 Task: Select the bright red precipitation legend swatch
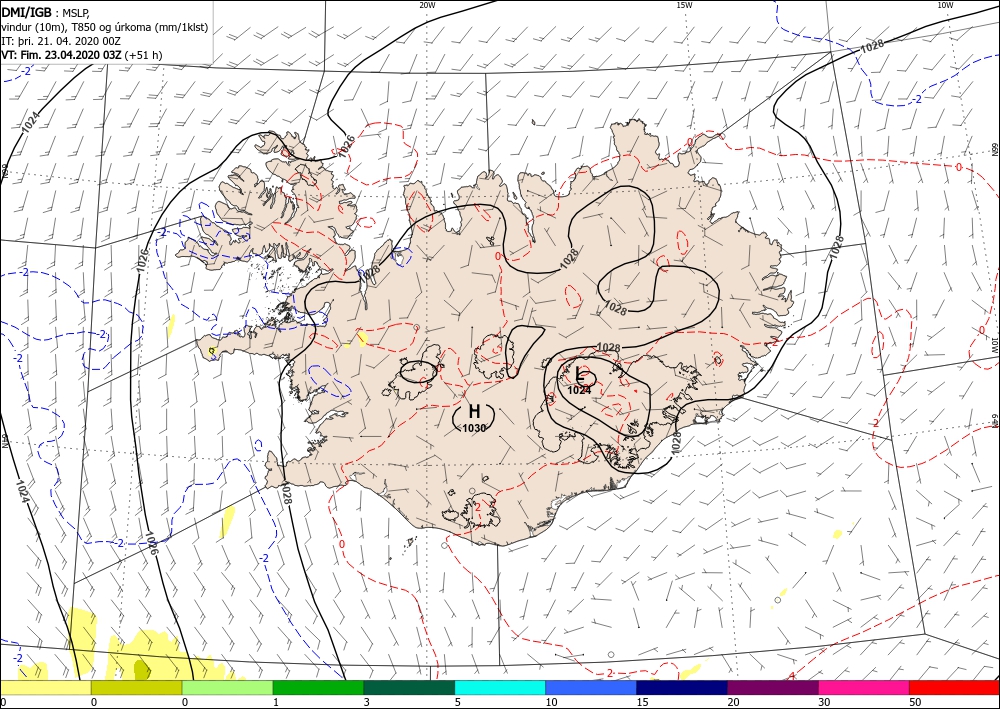pyautogui.click(x=955, y=687)
